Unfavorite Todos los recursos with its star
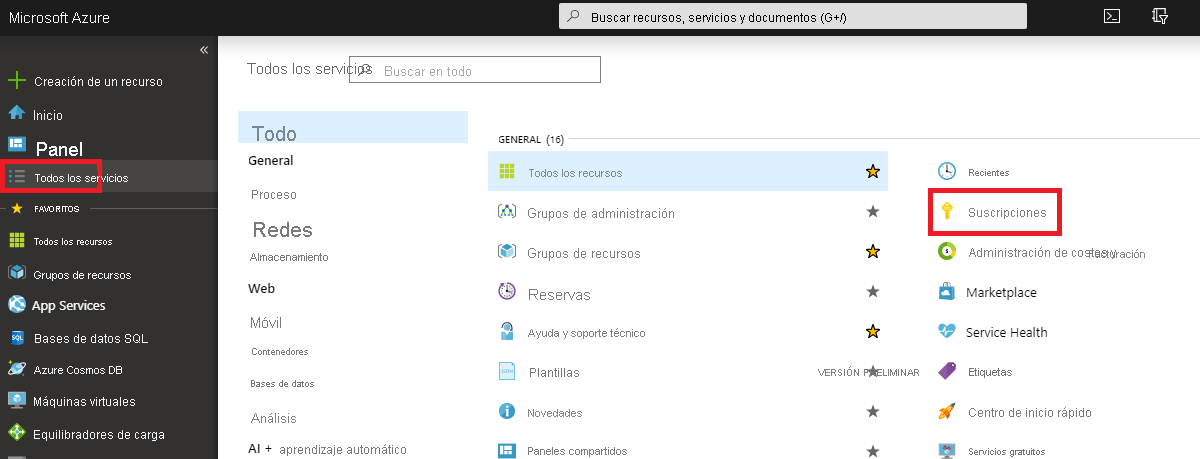The image size is (1200, 459). click(x=873, y=172)
